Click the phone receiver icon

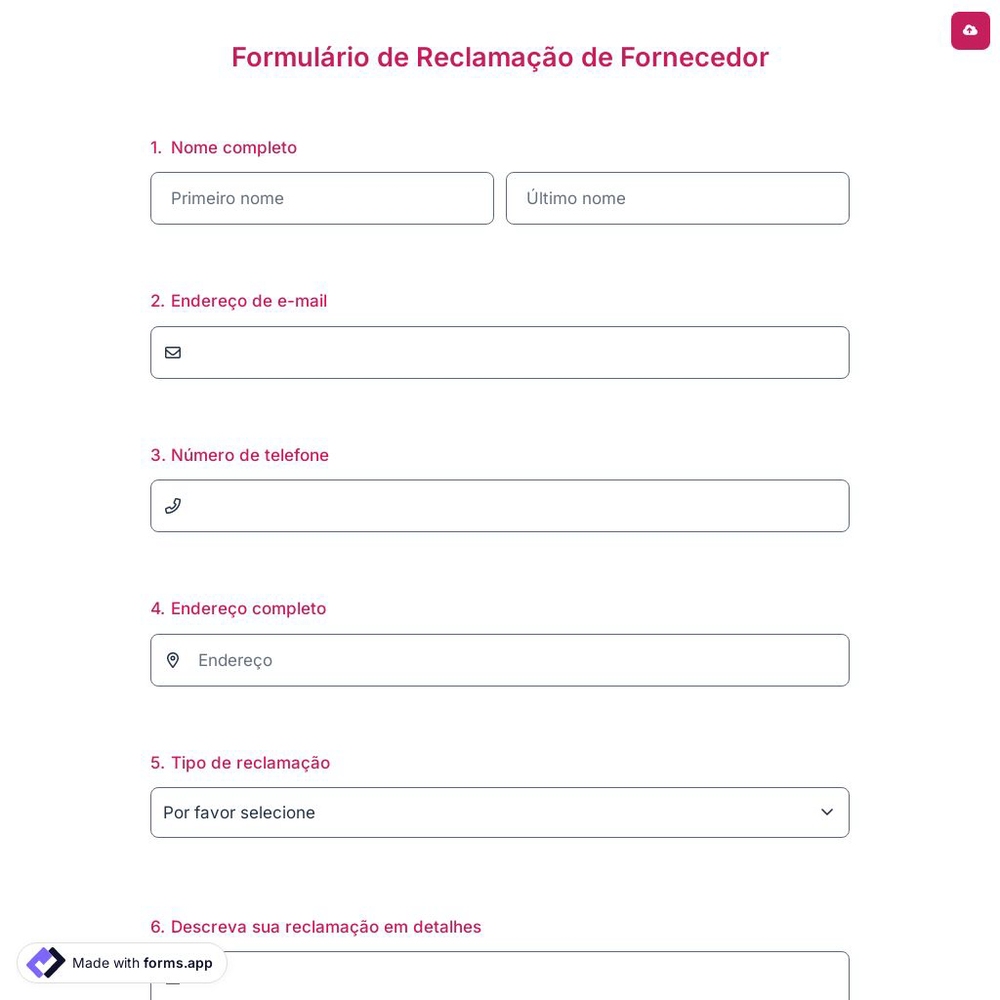tap(173, 506)
